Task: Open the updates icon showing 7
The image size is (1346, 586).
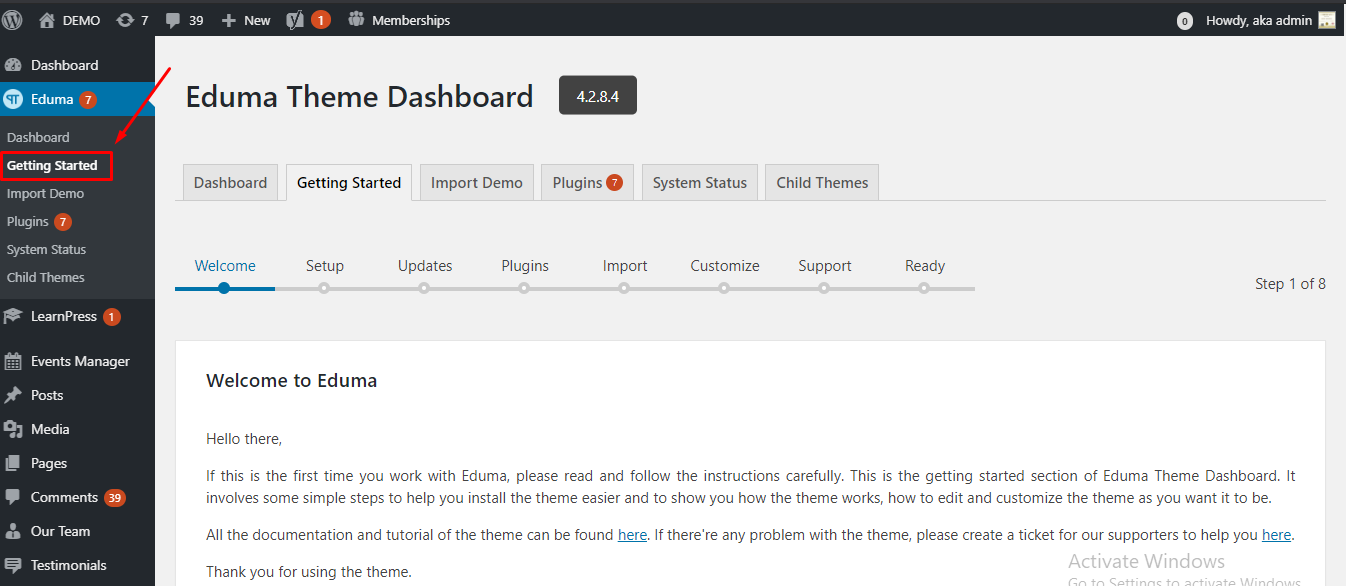Action: pyautogui.click(x=126, y=20)
